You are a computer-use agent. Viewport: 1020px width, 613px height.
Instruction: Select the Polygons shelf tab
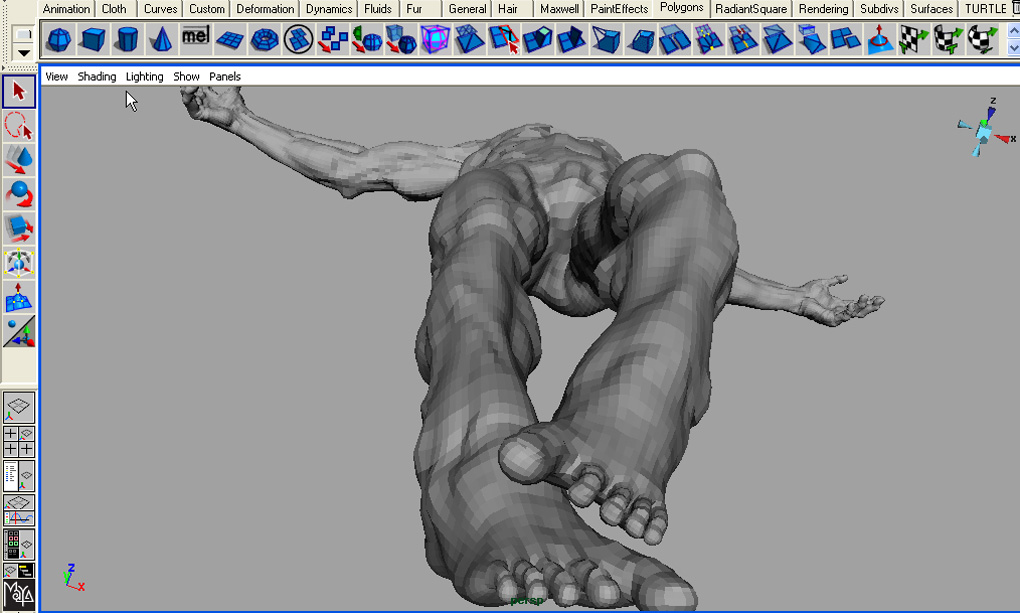[682, 8]
